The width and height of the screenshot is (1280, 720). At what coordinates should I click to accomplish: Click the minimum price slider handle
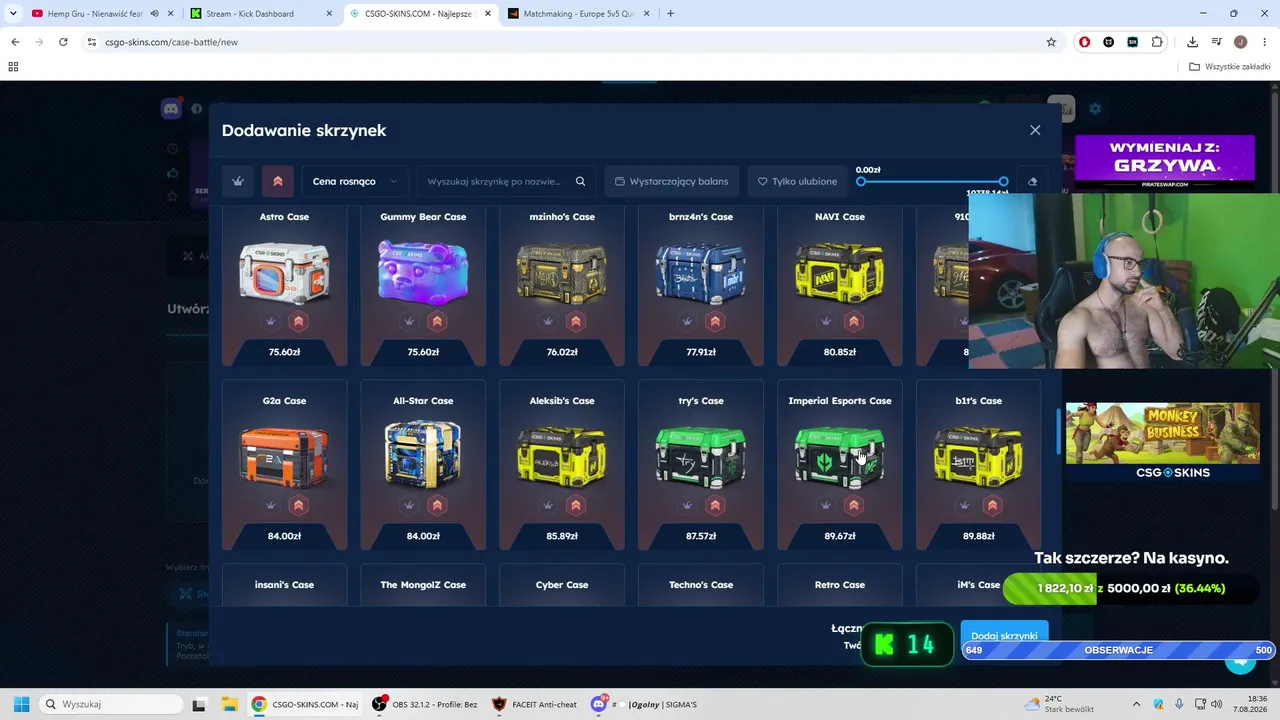(861, 182)
